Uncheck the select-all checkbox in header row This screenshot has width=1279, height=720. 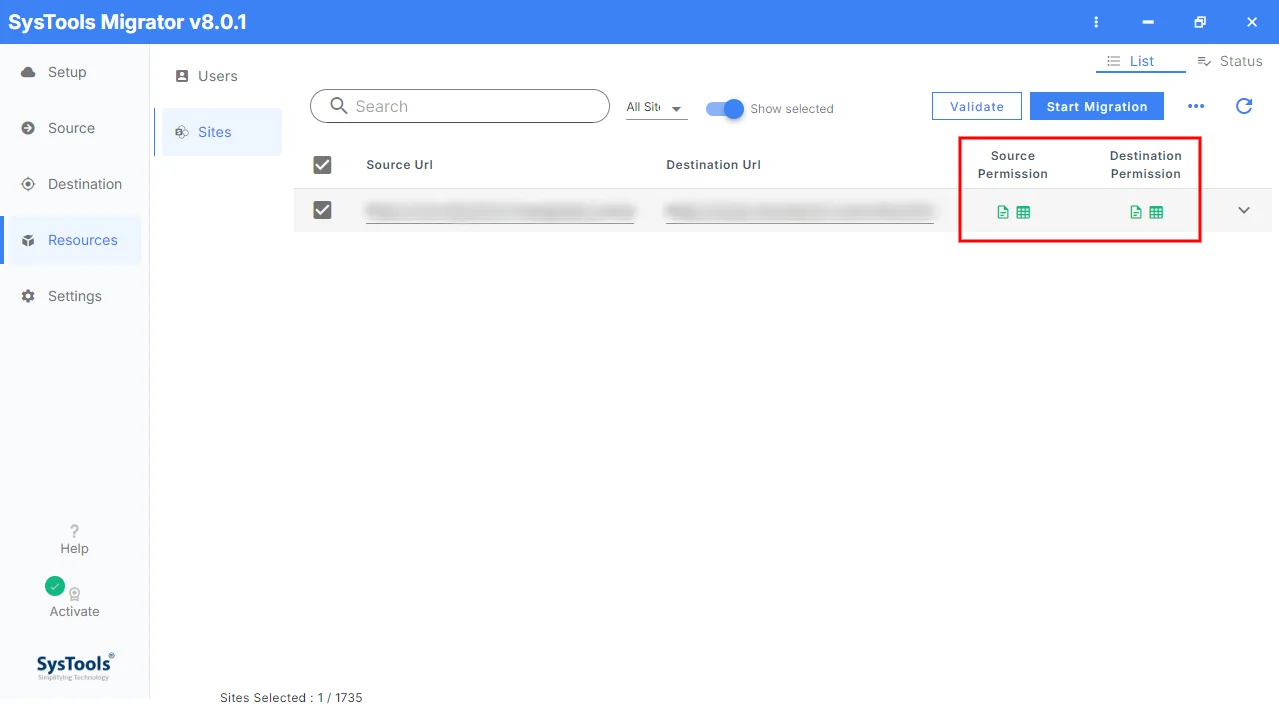[x=322, y=165]
